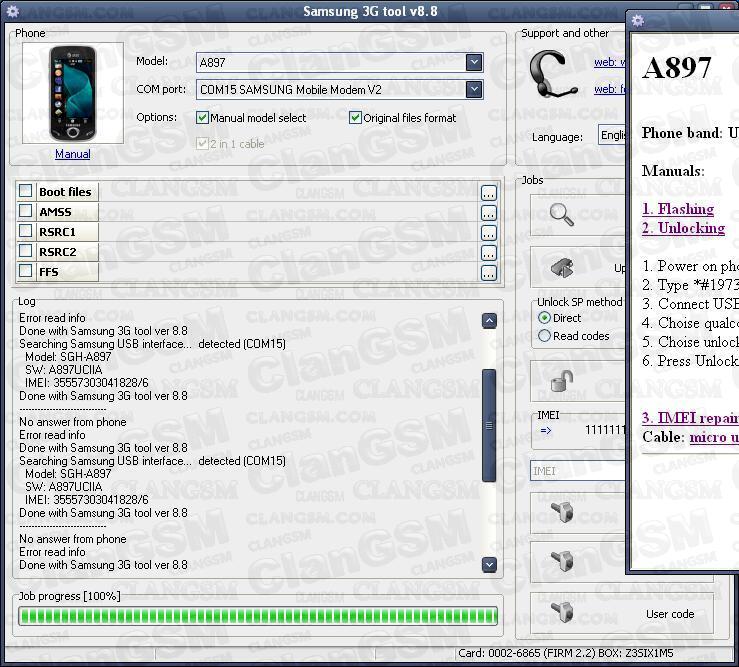Image resolution: width=739 pixels, height=667 pixels.
Task: Click the User code button label
Action: (670, 614)
